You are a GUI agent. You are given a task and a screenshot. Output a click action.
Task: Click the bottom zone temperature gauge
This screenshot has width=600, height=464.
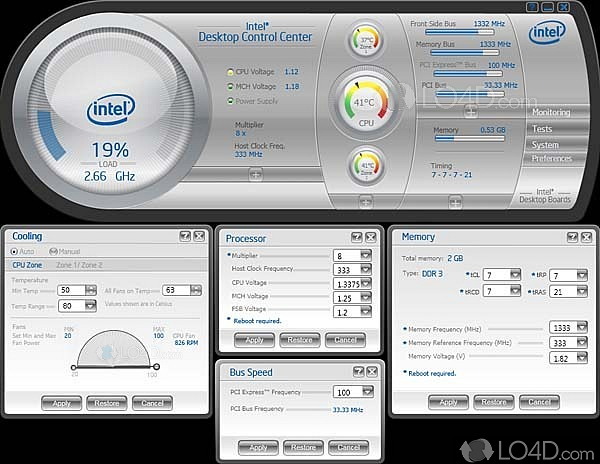pyautogui.click(x=365, y=166)
